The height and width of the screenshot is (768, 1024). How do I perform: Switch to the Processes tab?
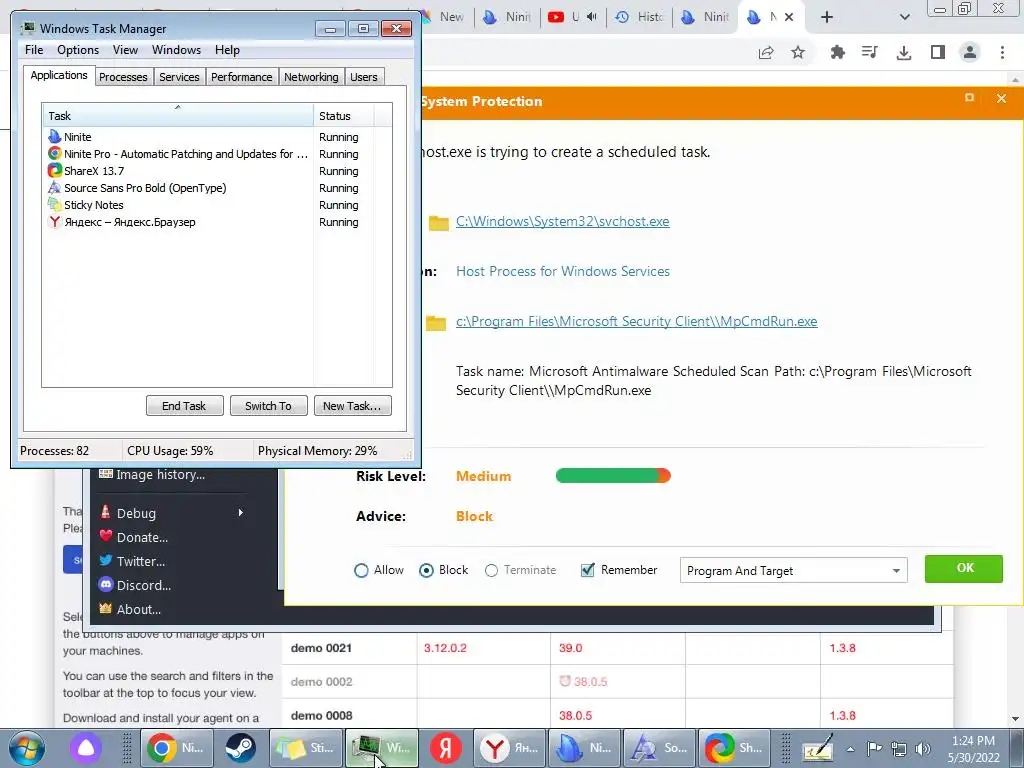point(123,77)
